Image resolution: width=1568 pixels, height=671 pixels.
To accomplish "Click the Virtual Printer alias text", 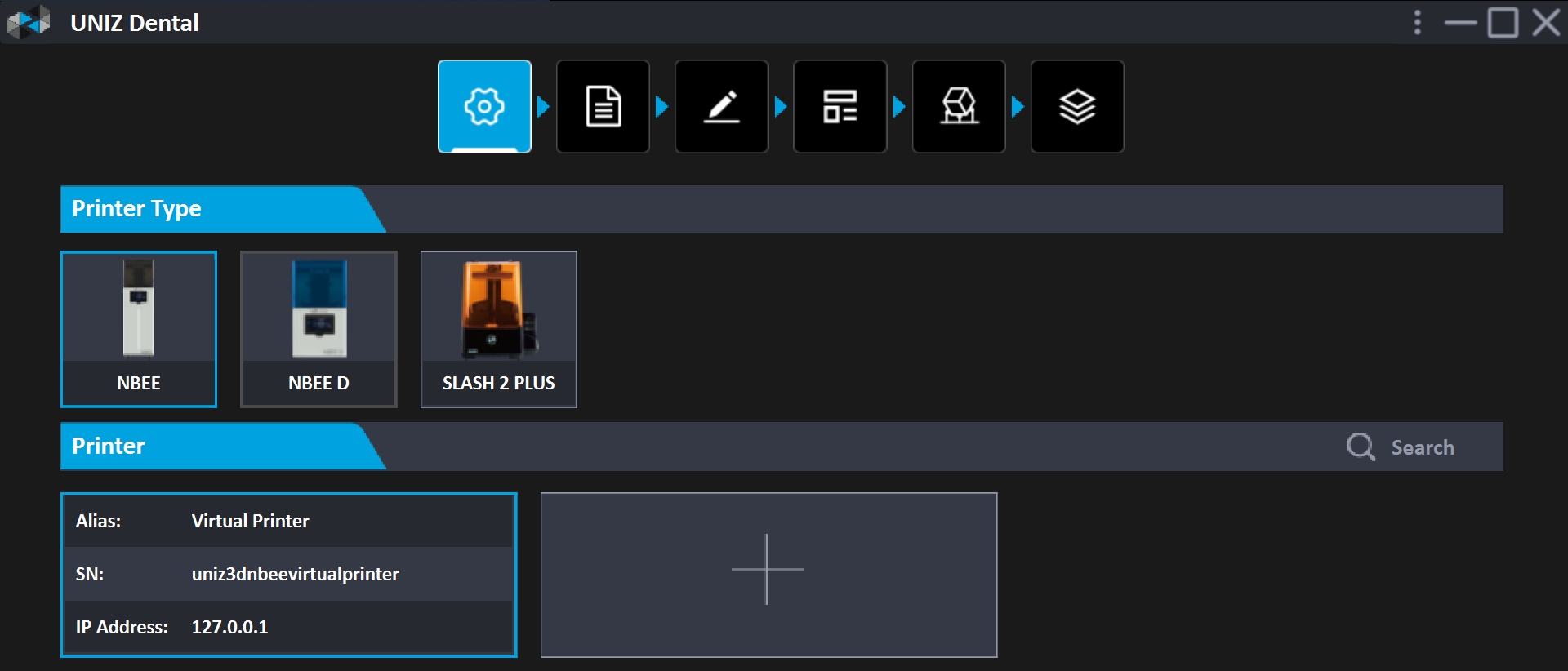I will (250, 521).
